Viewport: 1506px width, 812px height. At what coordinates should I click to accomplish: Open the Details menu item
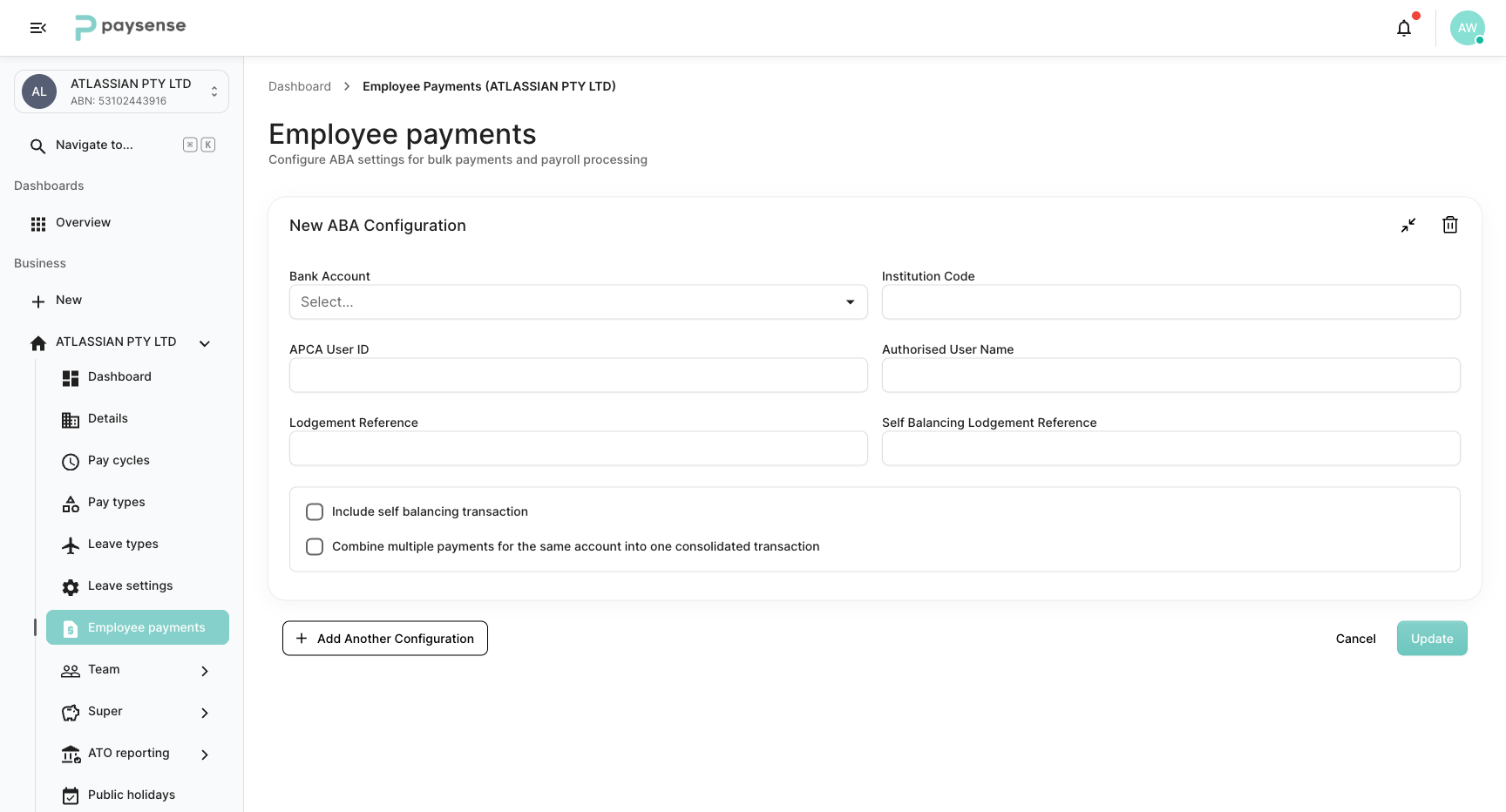[138, 418]
